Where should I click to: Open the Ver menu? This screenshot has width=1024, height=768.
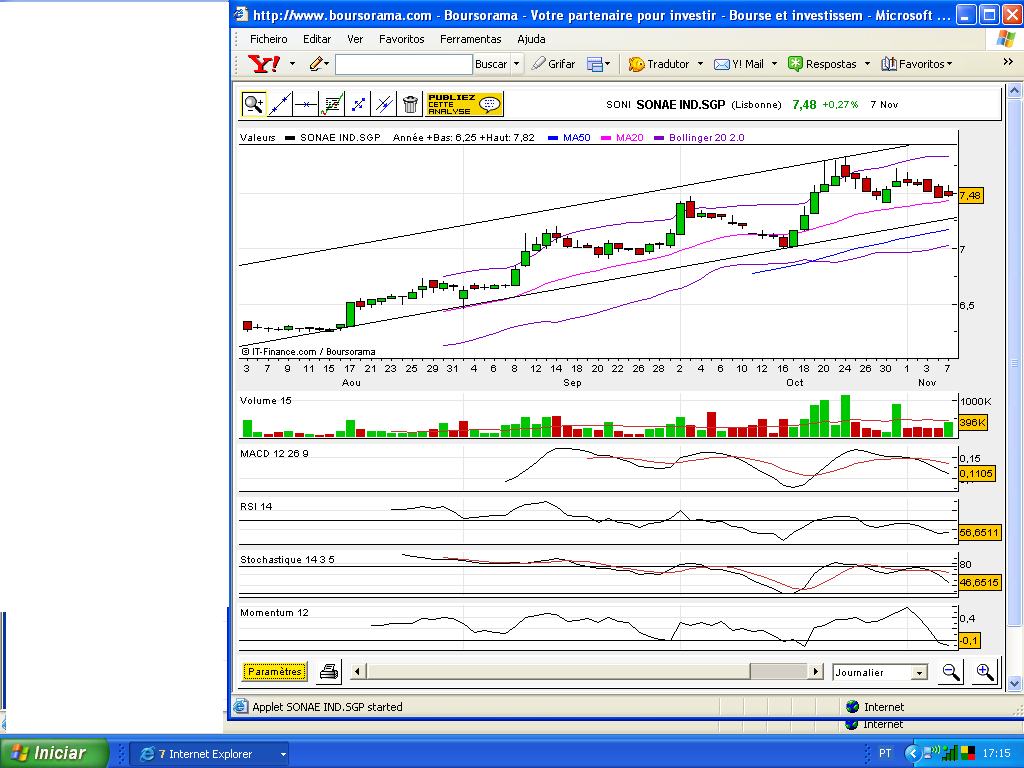pos(355,39)
